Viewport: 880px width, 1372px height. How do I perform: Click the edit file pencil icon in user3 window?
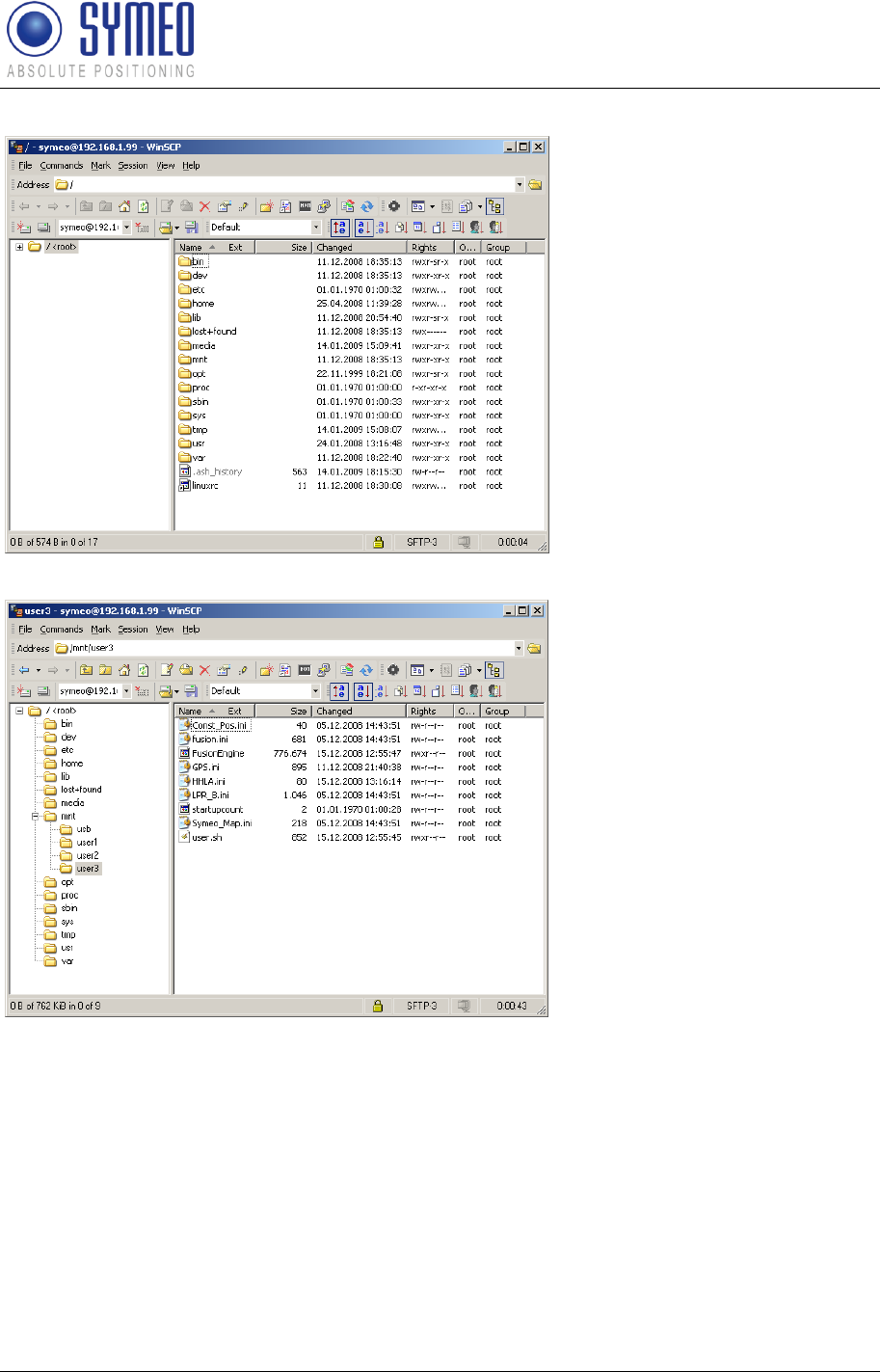tap(169, 670)
